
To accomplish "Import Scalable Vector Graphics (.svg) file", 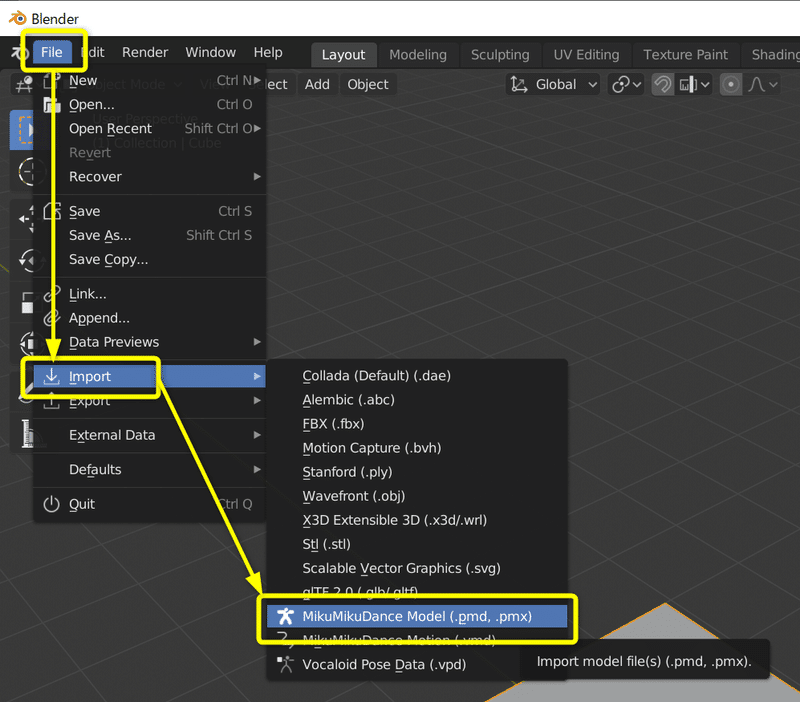I will (417, 568).
